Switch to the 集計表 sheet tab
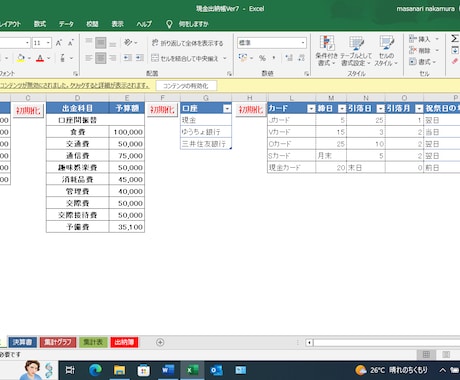This screenshot has width=460, height=380. [x=93, y=342]
